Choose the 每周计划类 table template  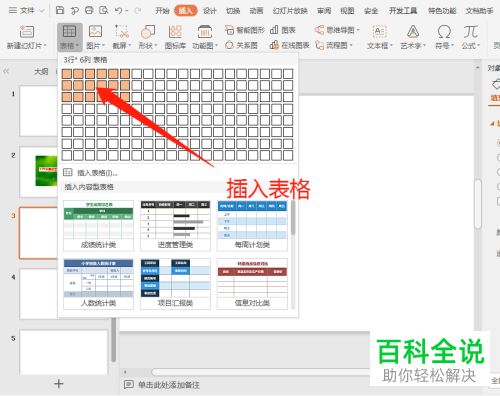252,226
